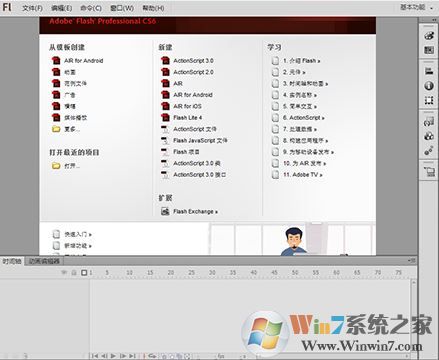Screen dimensions: 439x360
Task: Click the Fl application logo
Action: click(7, 7)
